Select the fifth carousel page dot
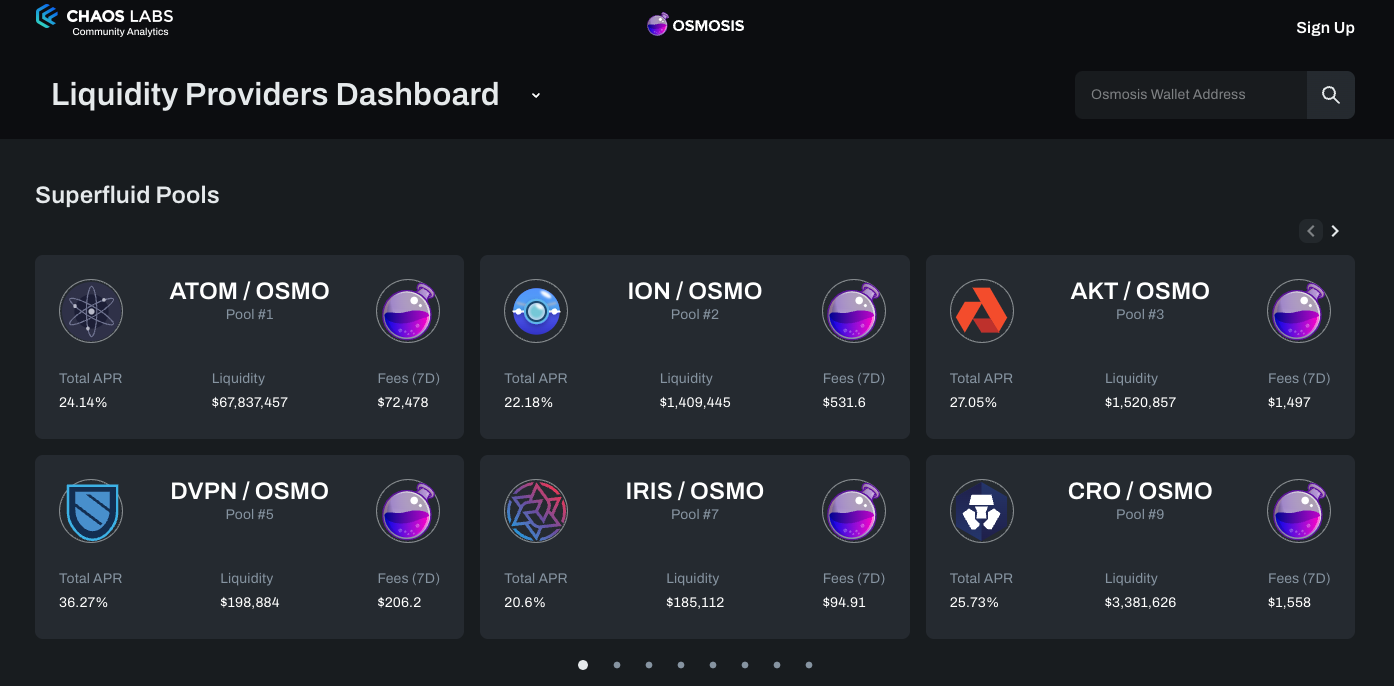Viewport: 1394px width, 686px height. point(713,664)
